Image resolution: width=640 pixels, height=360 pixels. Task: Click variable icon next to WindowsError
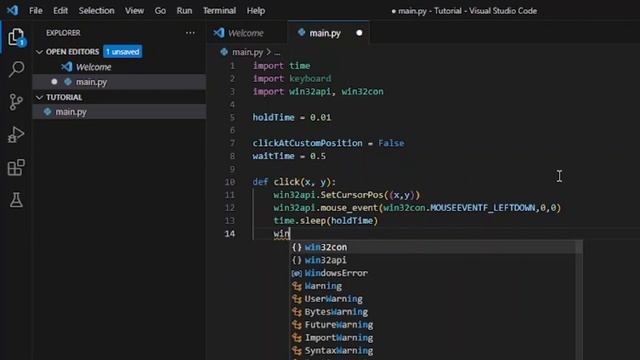[297, 273]
